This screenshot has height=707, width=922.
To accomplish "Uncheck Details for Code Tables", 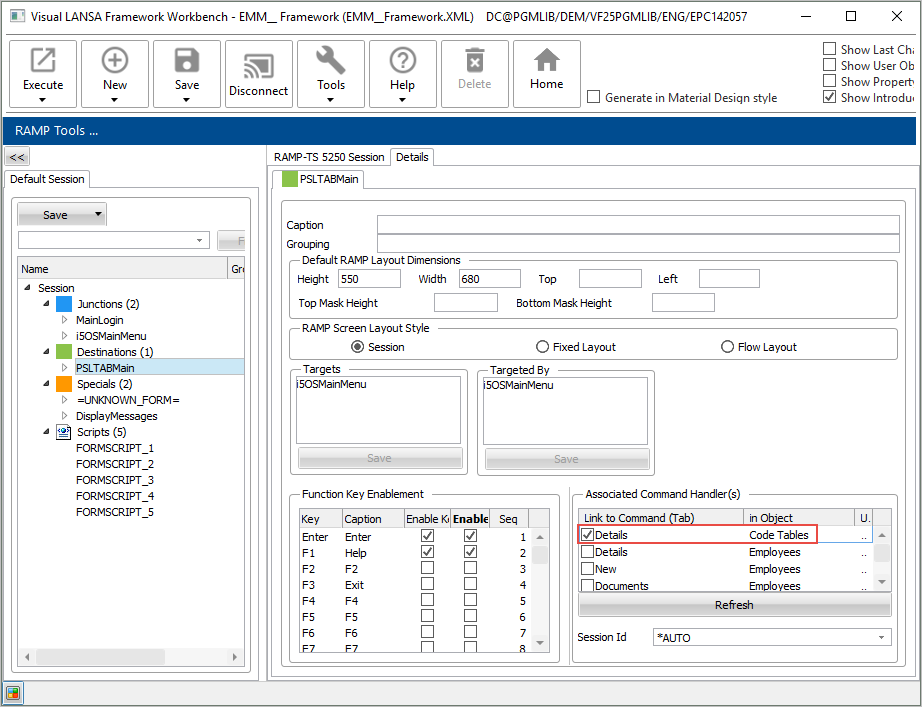I will [587, 535].
